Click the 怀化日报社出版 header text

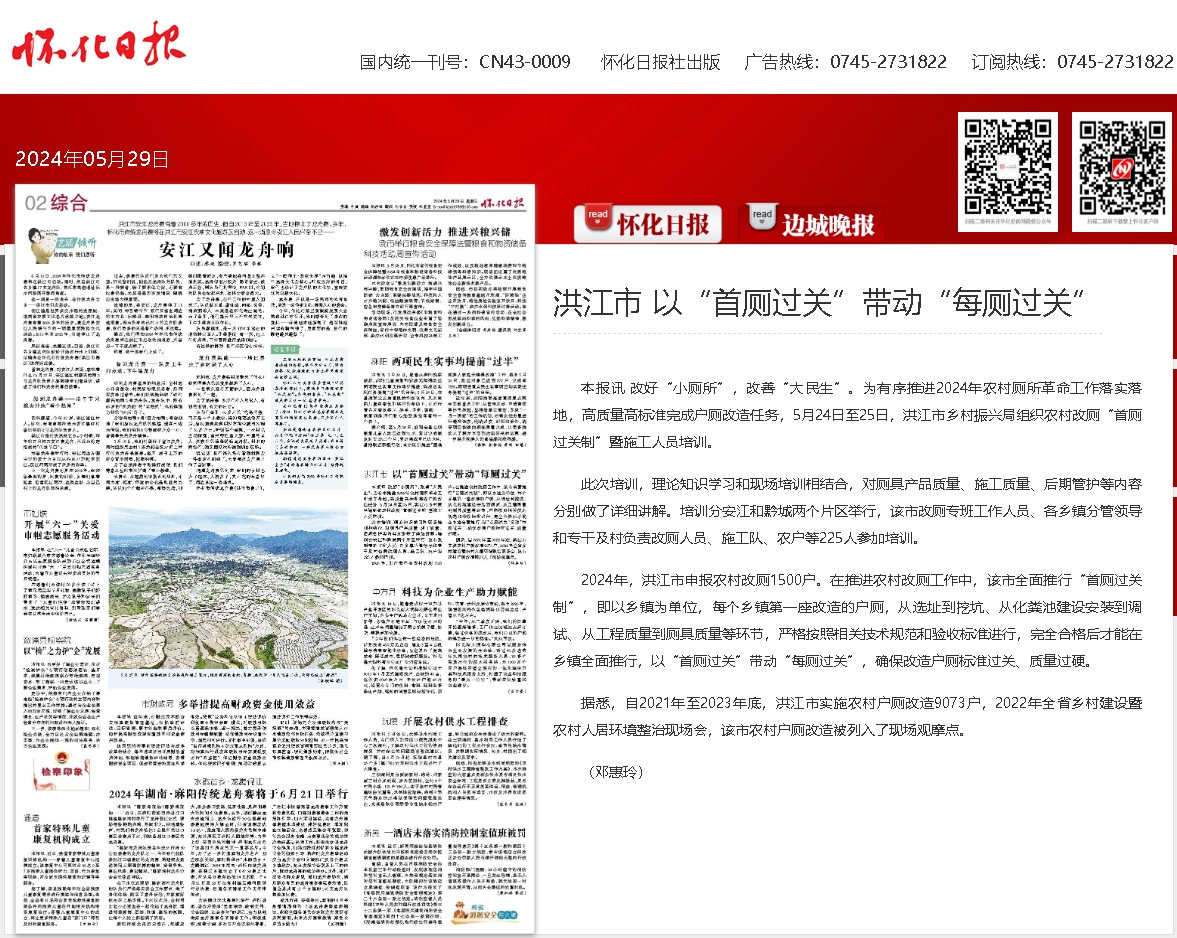[661, 62]
